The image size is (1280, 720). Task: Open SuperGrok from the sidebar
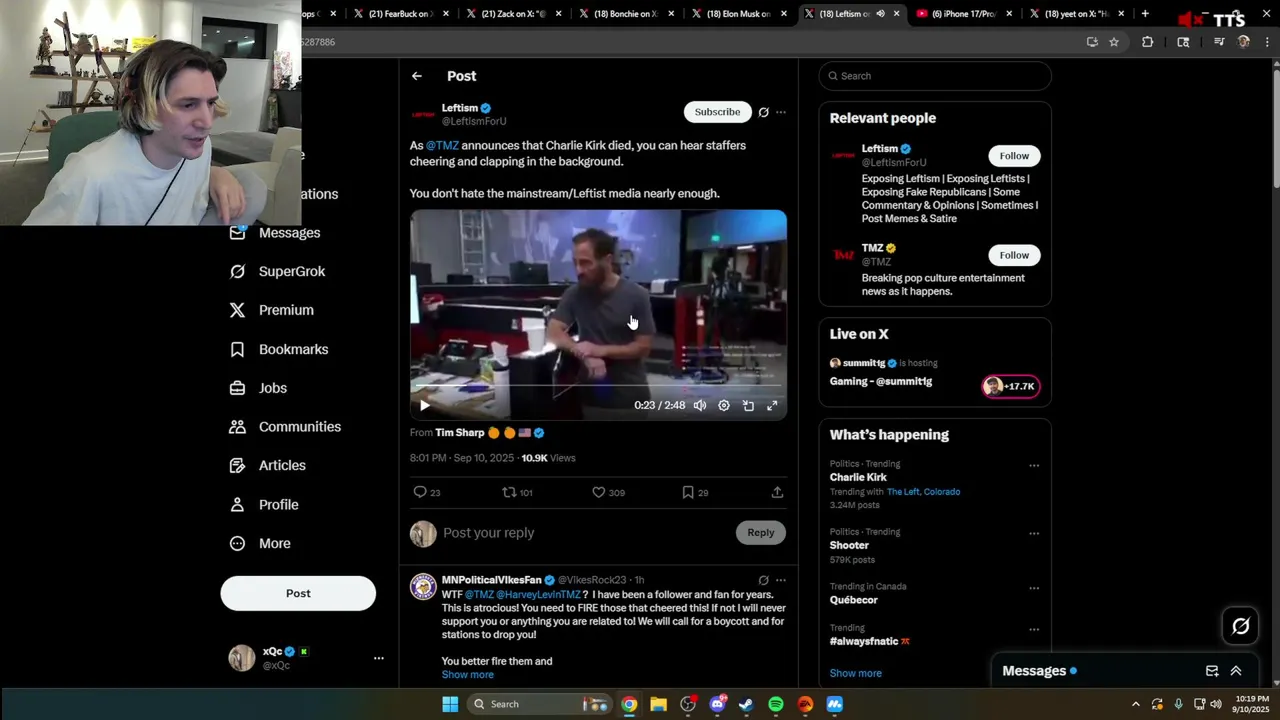(x=277, y=271)
